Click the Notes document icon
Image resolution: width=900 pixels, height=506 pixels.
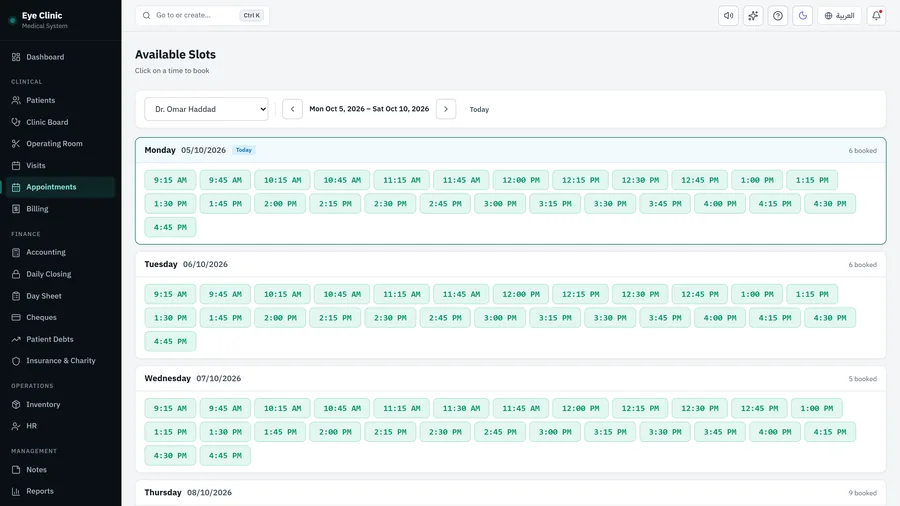[x=16, y=470]
